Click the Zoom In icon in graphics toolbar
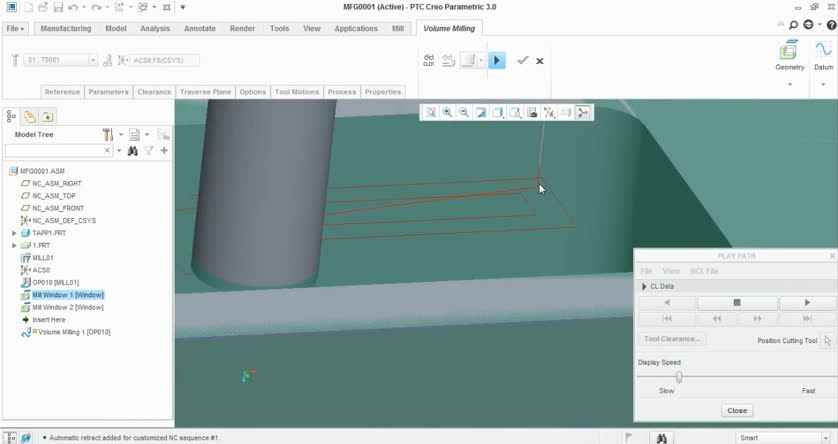This screenshot has width=838, height=444. point(447,112)
